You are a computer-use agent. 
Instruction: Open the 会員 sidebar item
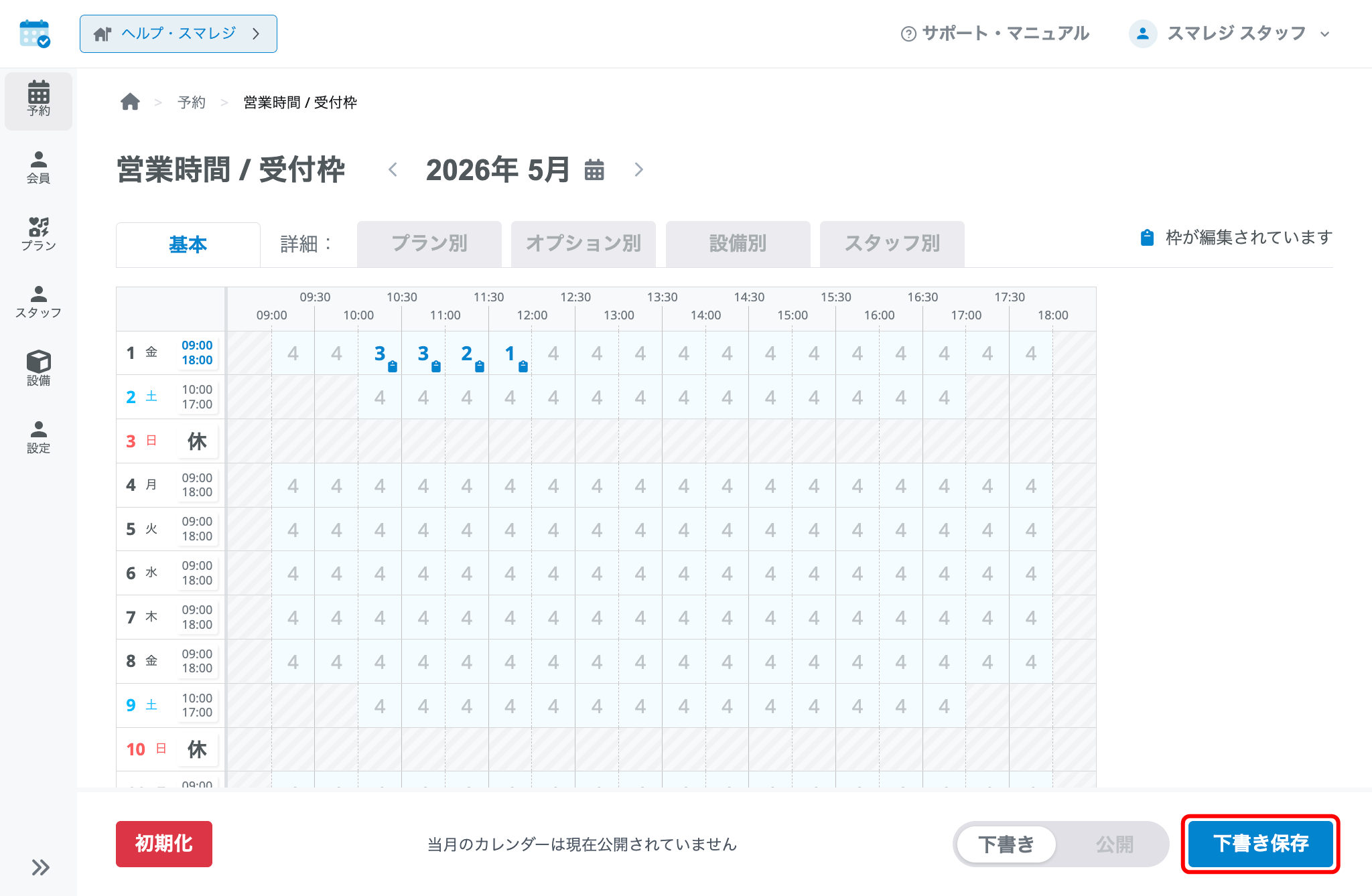point(39,167)
